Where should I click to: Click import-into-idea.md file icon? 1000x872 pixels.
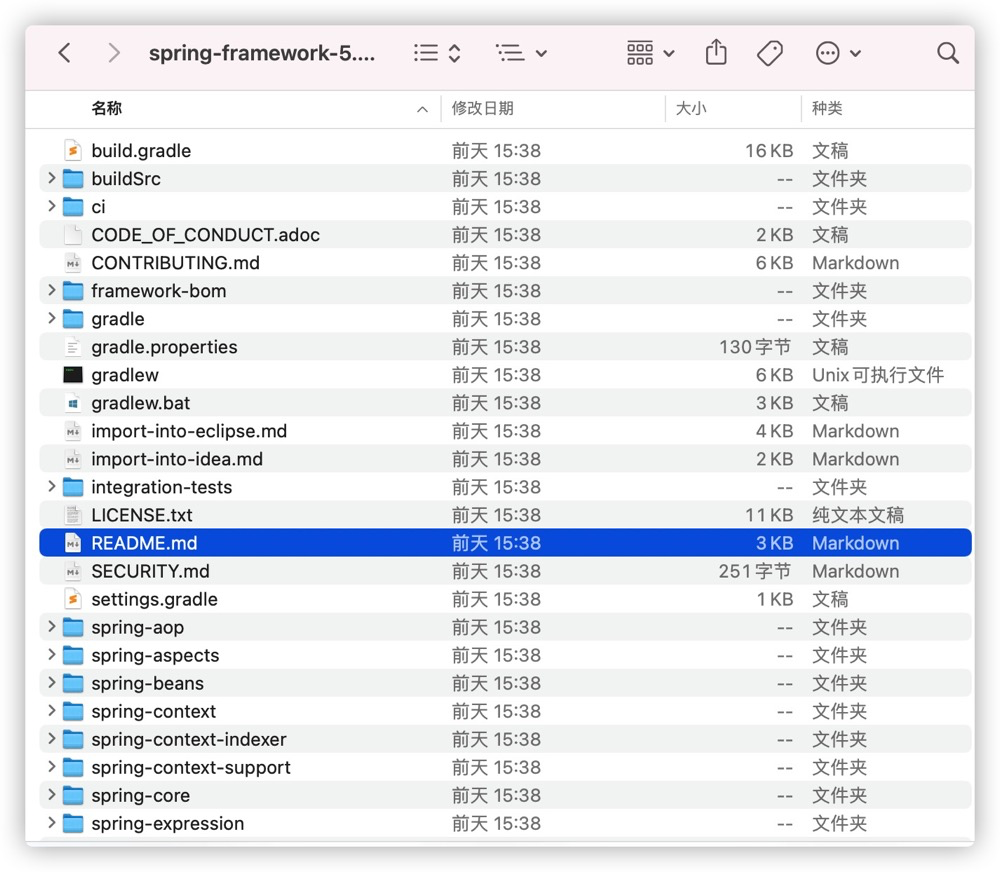(x=73, y=459)
